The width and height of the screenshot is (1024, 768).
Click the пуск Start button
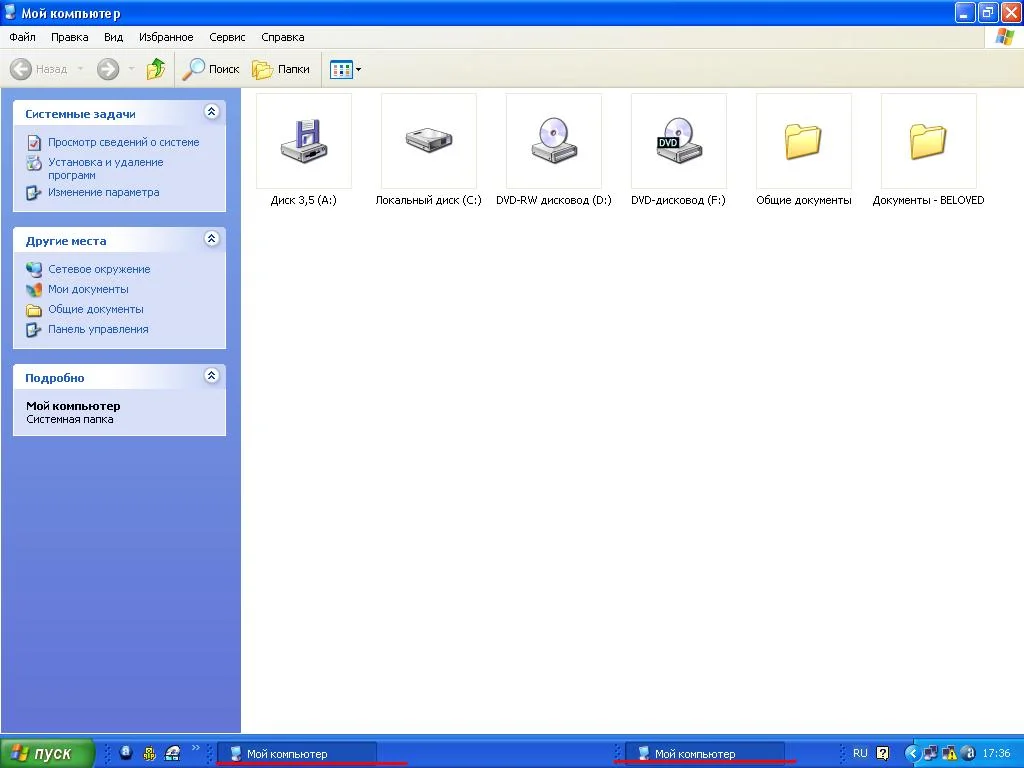47,753
